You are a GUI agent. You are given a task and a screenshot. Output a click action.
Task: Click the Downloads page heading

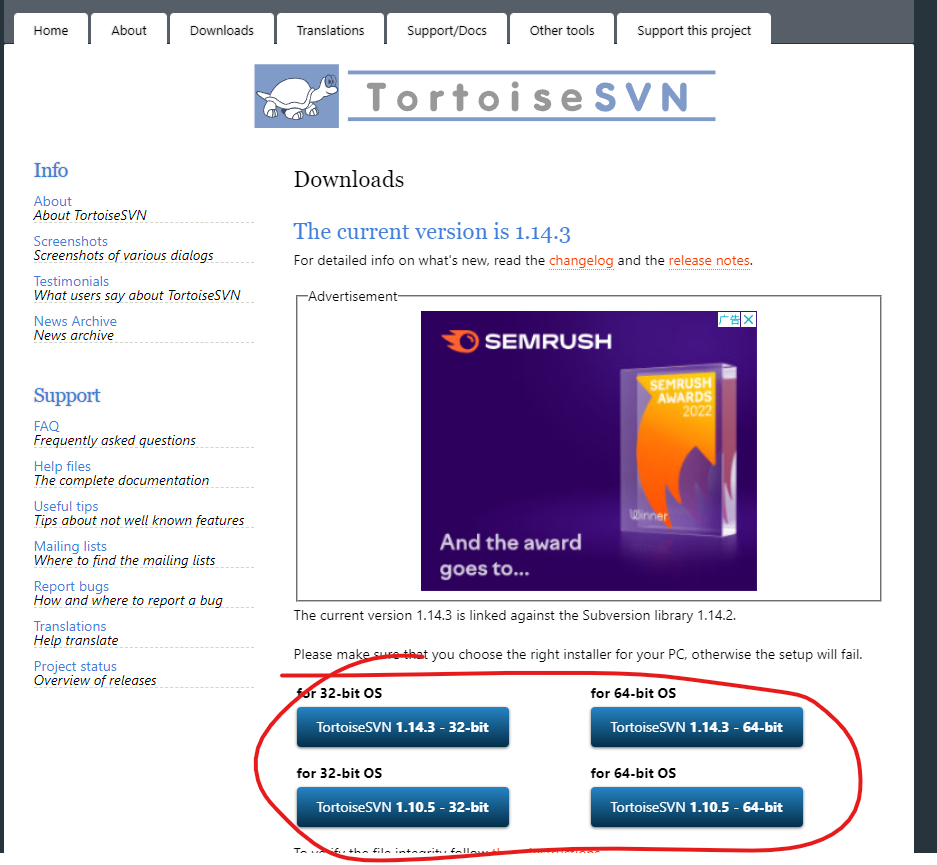pyautogui.click(x=349, y=179)
